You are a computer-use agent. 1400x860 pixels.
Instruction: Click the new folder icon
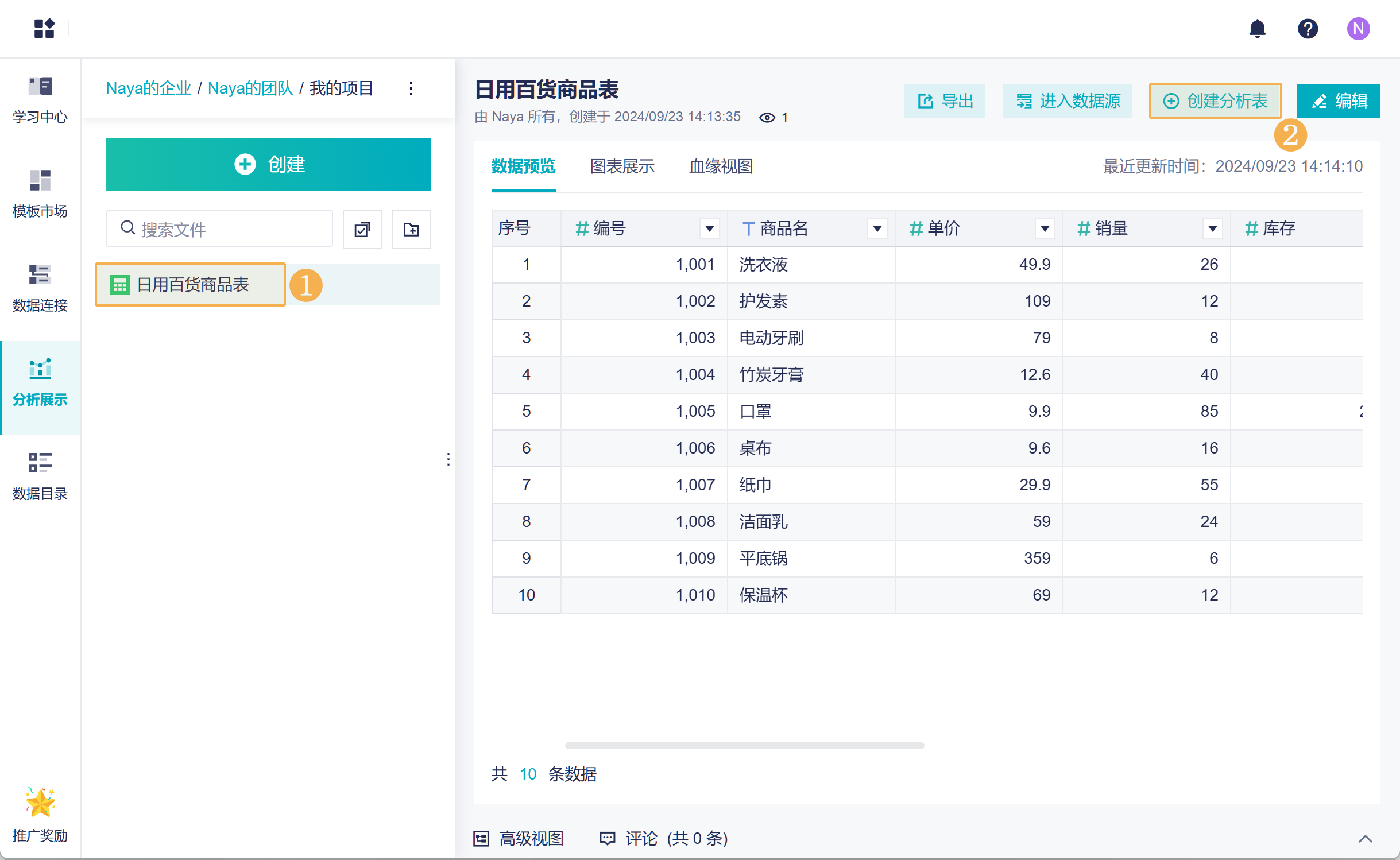[411, 230]
